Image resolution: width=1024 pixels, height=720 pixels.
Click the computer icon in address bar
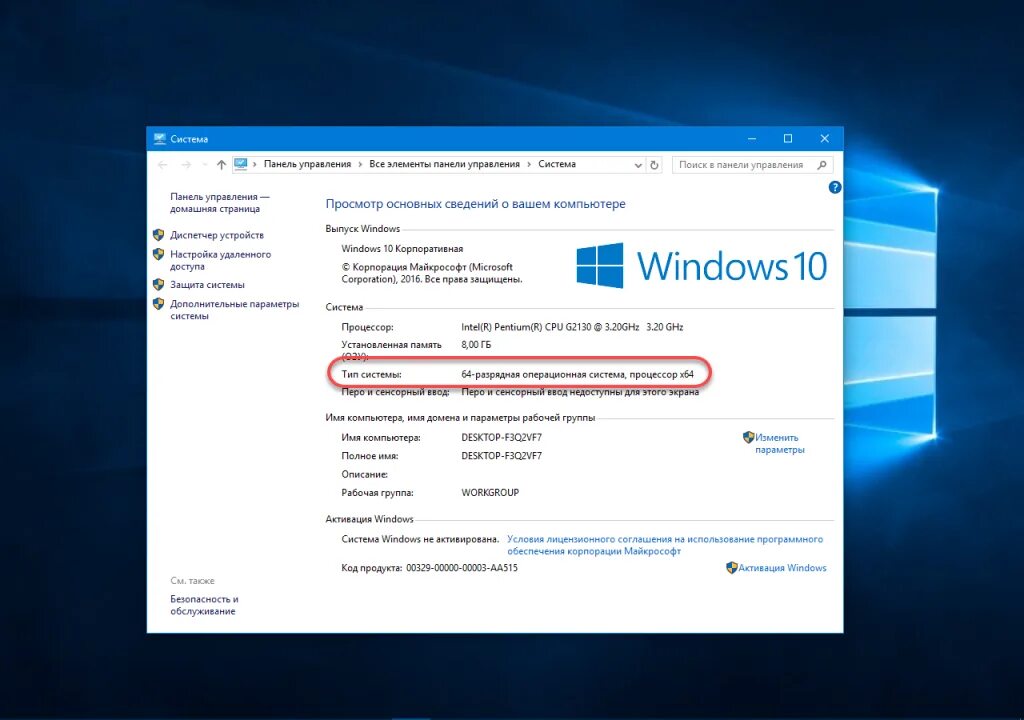(240, 164)
